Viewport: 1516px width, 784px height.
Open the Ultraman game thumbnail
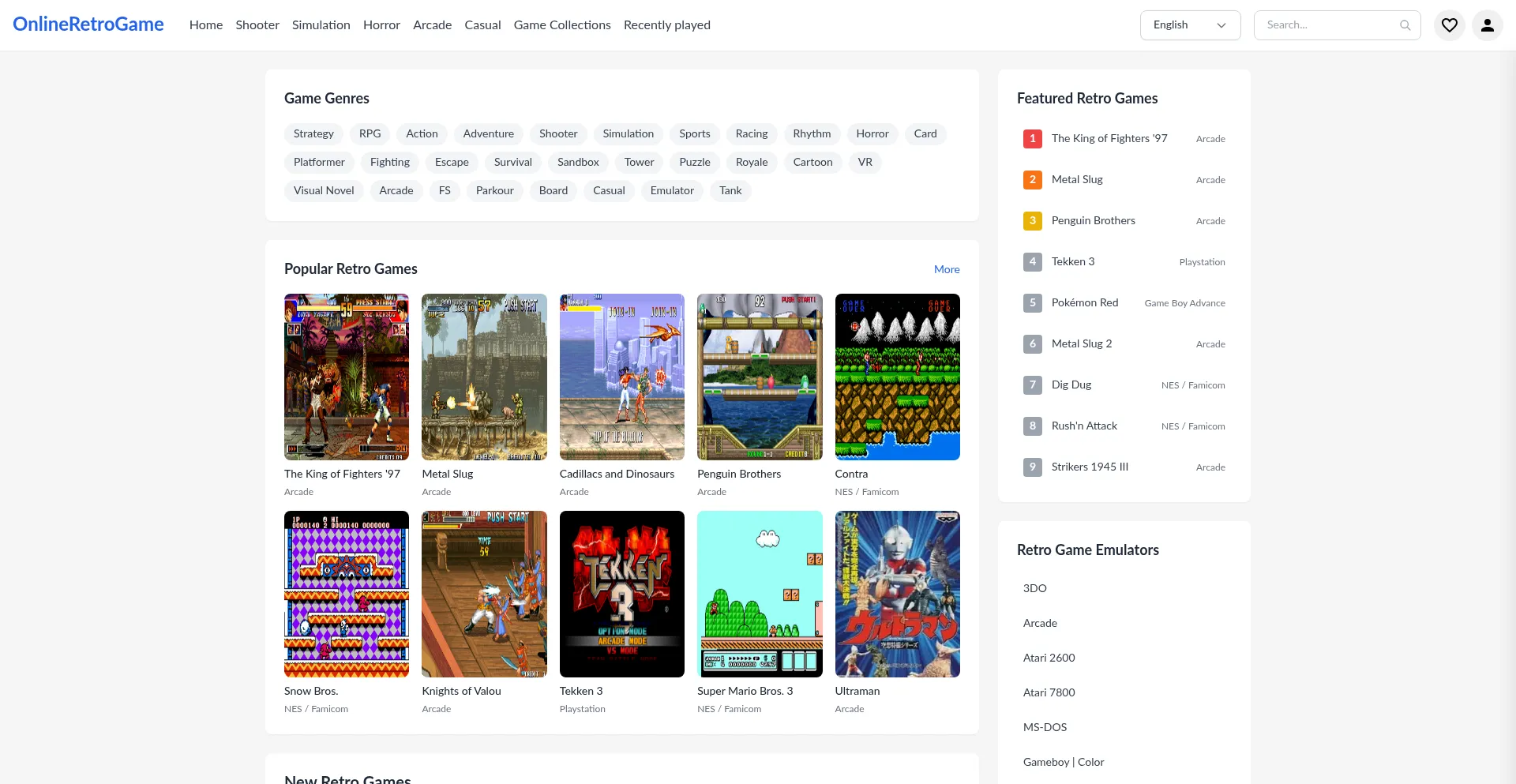898,595
